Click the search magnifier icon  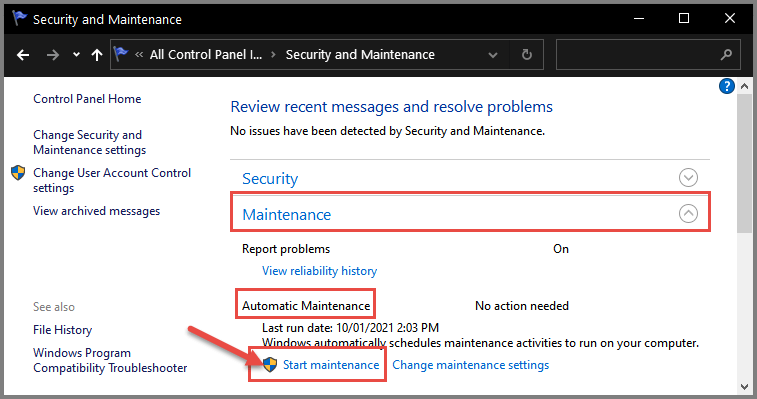tap(726, 55)
